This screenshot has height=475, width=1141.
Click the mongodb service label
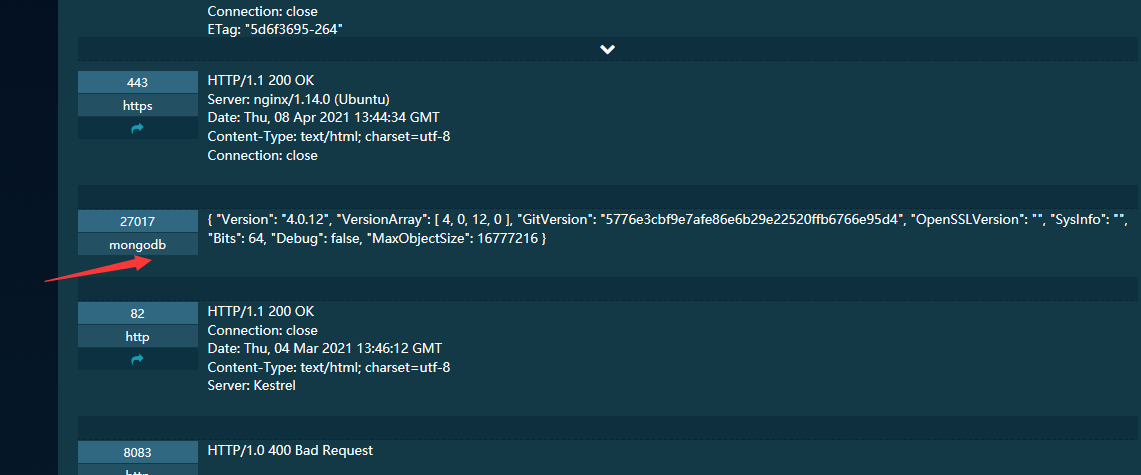pos(138,244)
